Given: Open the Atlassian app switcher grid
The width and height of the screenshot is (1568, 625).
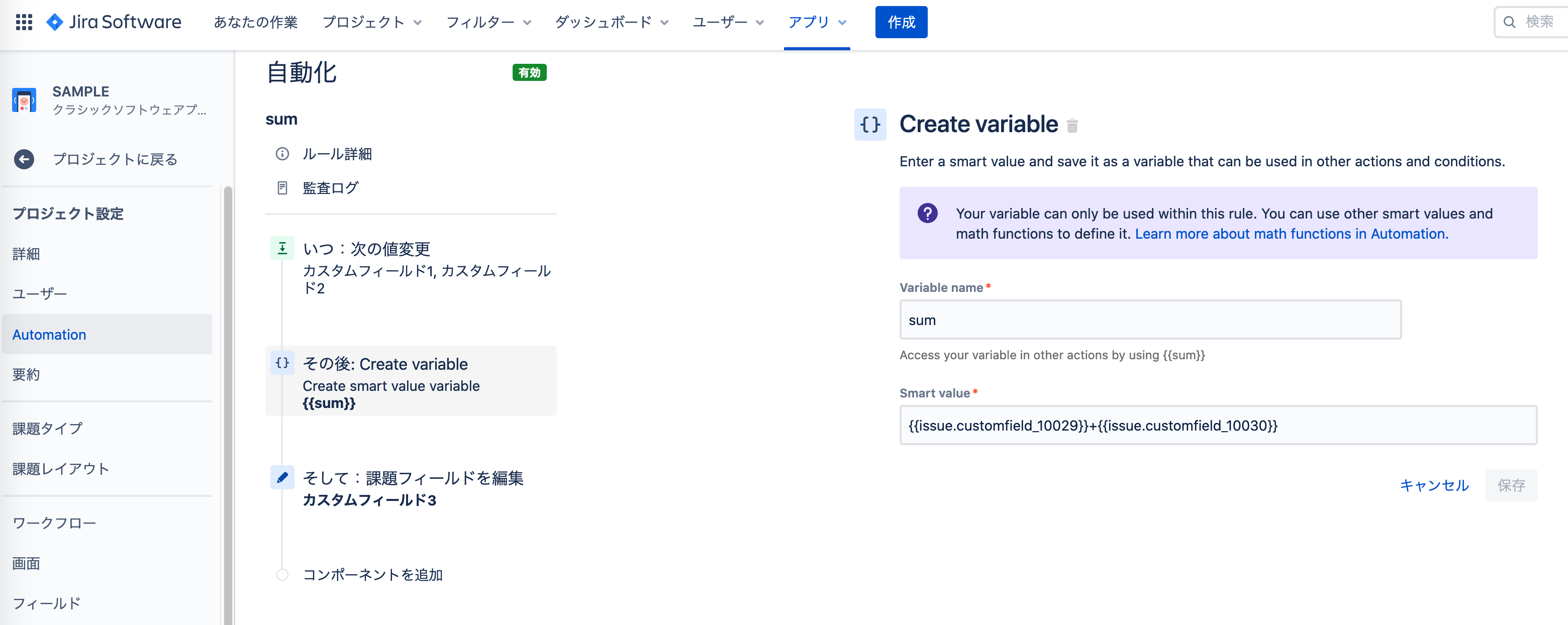Looking at the screenshot, I should [24, 22].
